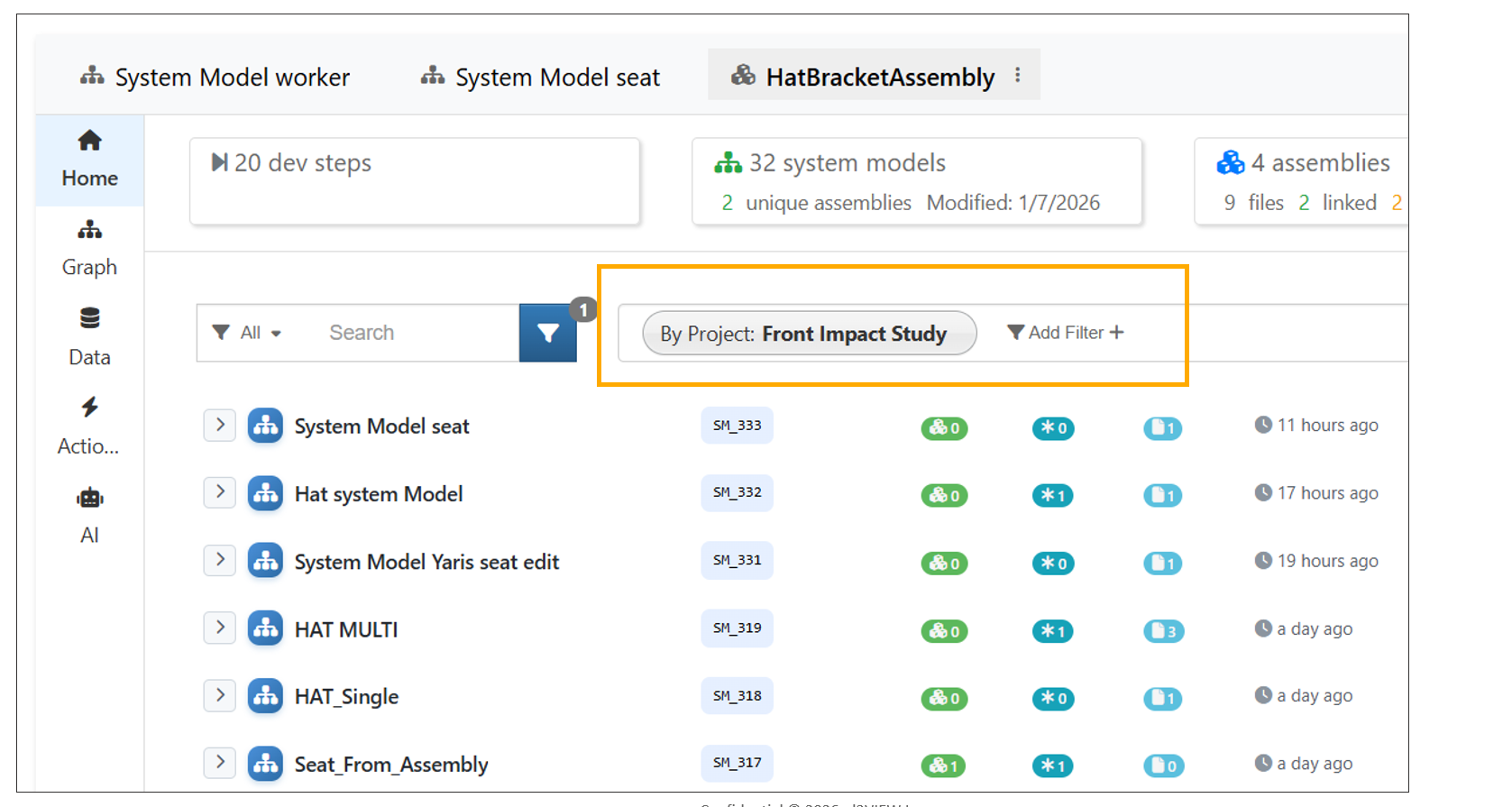
Task: Open HatBracketAssembly tab three-dot menu
Action: (1018, 76)
